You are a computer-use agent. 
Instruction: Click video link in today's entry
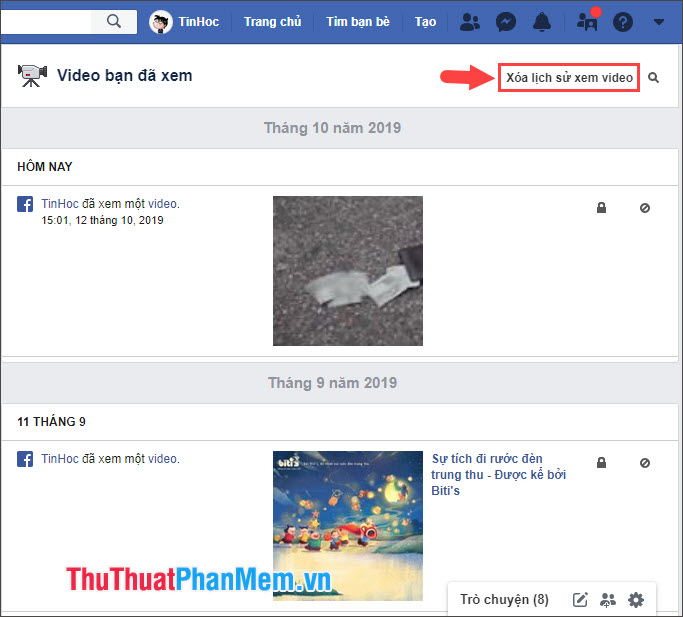coord(164,203)
